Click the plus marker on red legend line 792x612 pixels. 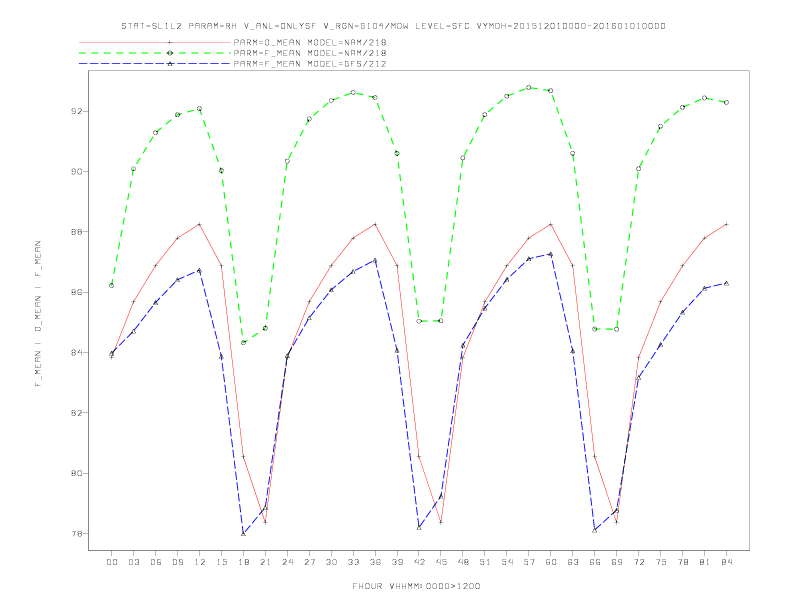[x=170, y=42]
